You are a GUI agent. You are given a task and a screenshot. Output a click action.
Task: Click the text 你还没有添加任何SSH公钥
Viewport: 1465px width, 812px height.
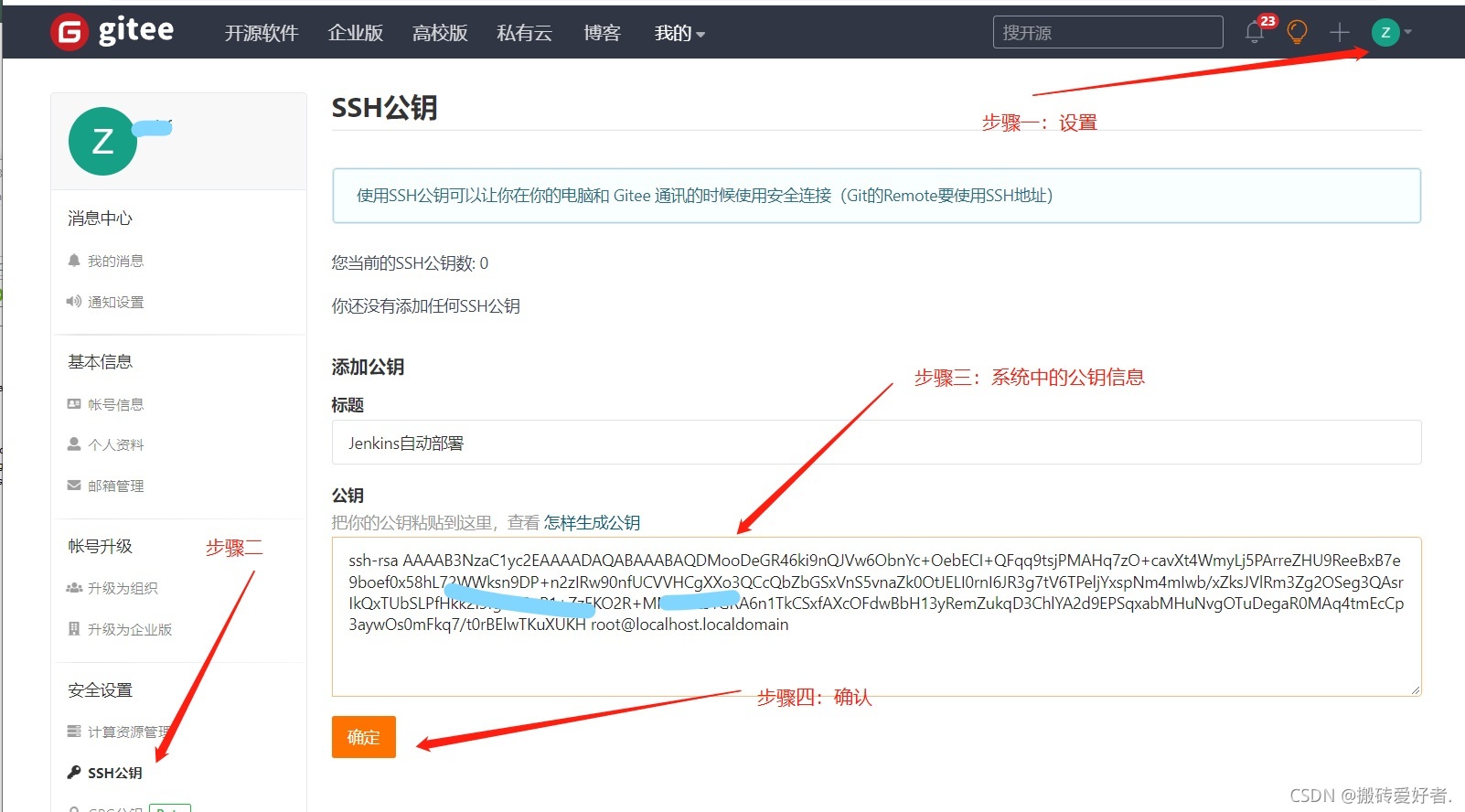tap(425, 306)
